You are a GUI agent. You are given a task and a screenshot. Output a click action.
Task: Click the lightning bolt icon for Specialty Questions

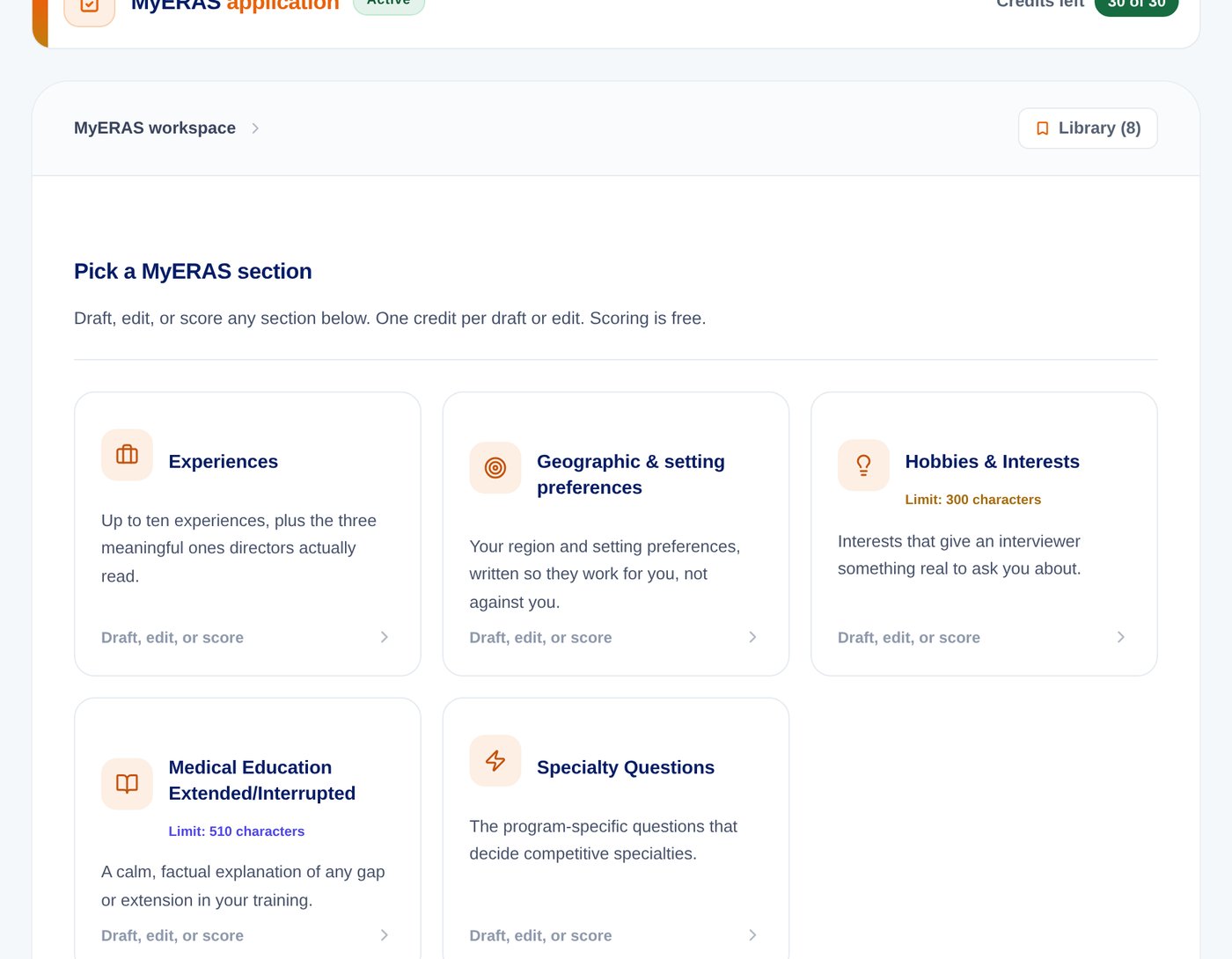pyautogui.click(x=495, y=761)
